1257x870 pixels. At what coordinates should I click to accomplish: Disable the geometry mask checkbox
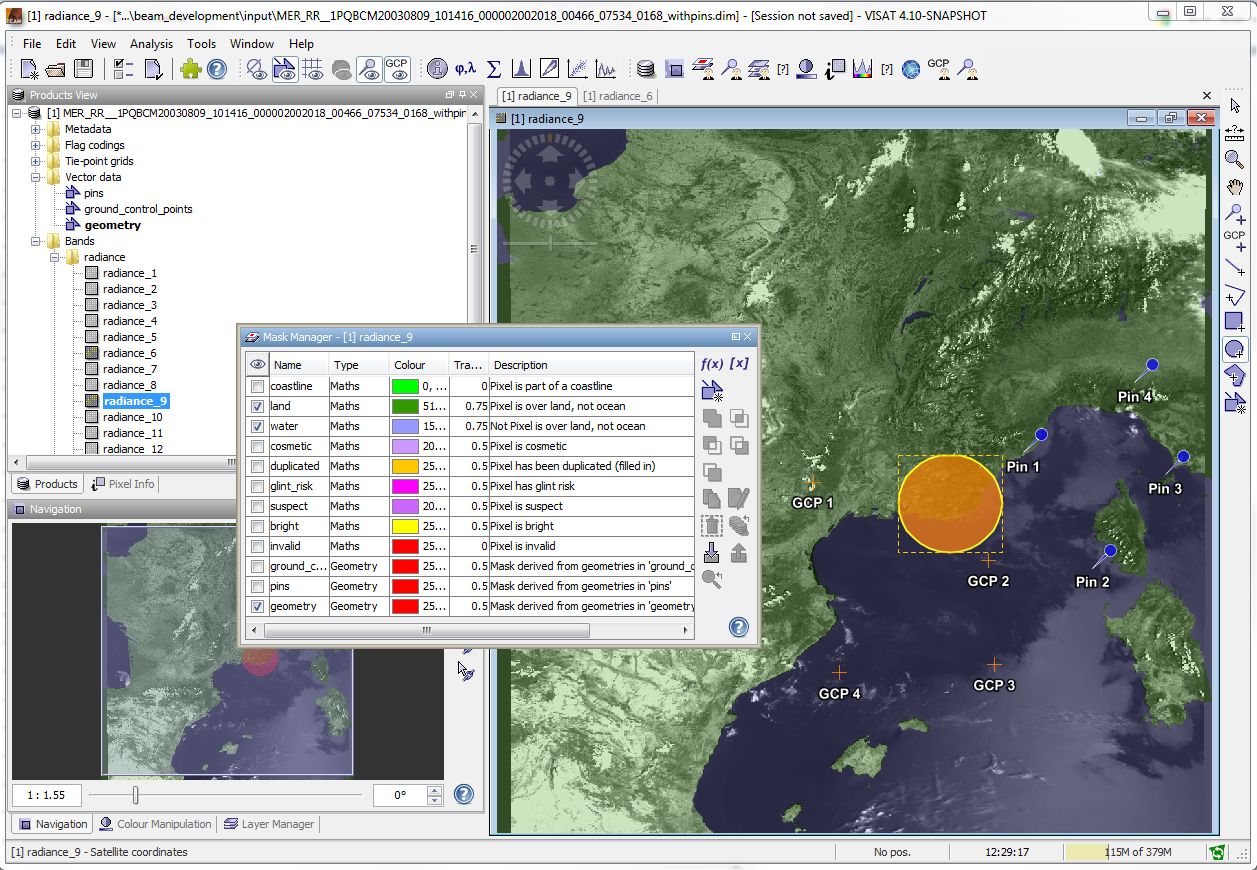pos(258,606)
